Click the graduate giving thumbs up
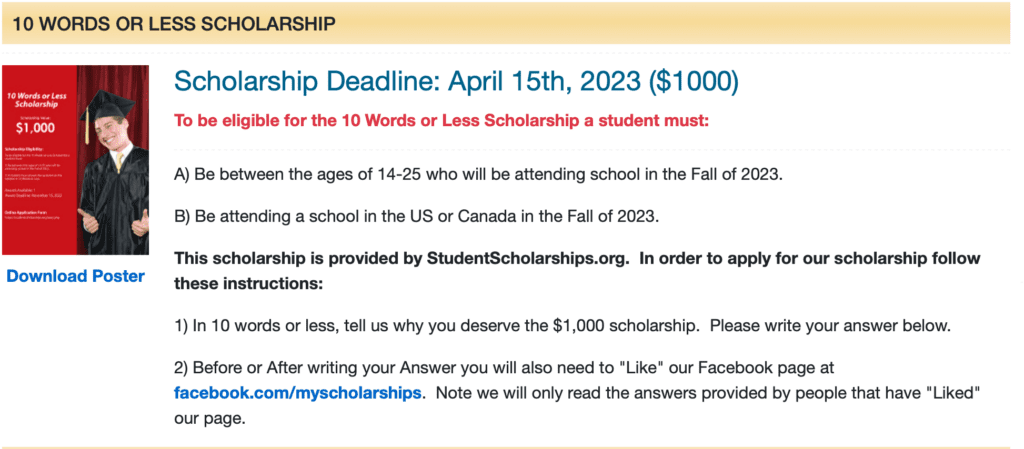This screenshot has width=1024, height=449. (x=114, y=166)
